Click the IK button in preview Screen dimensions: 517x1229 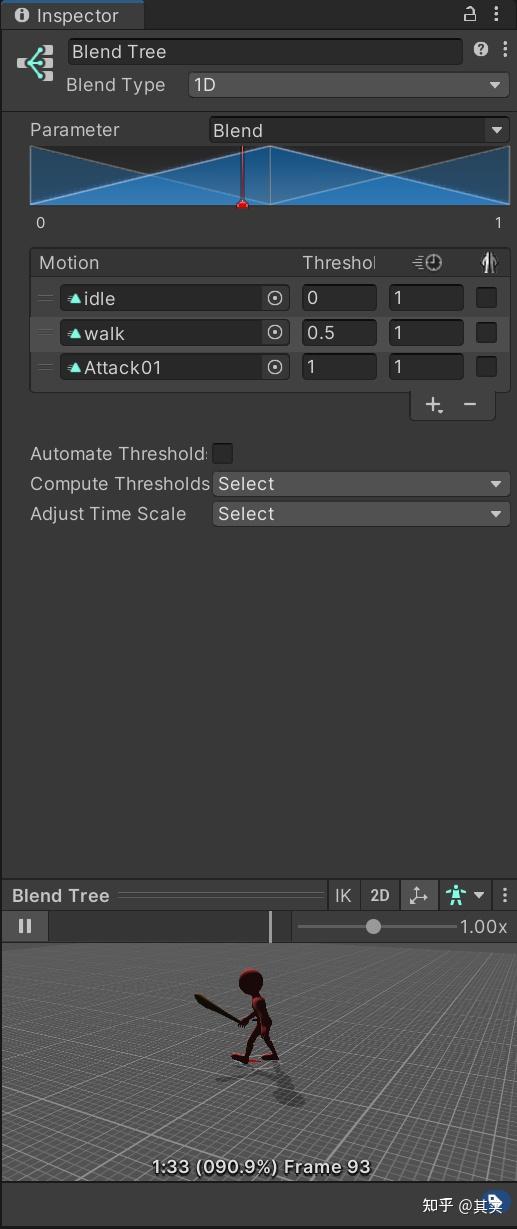pos(343,896)
